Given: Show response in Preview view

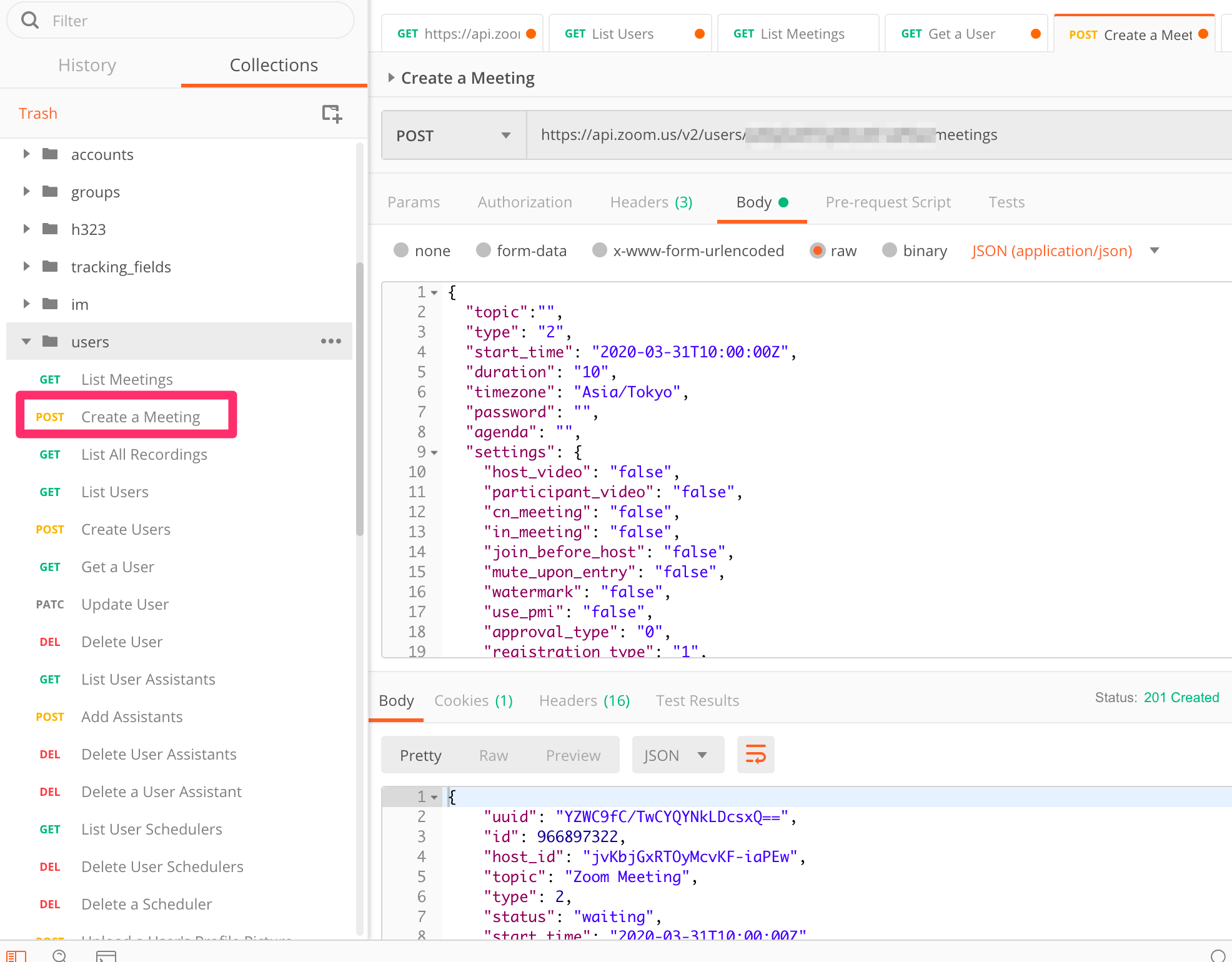Looking at the screenshot, I should click(x=573, y=755).
